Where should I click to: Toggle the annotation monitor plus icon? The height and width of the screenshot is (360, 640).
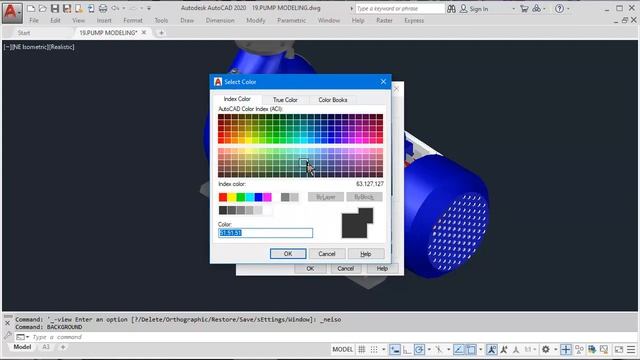point(566,349)
